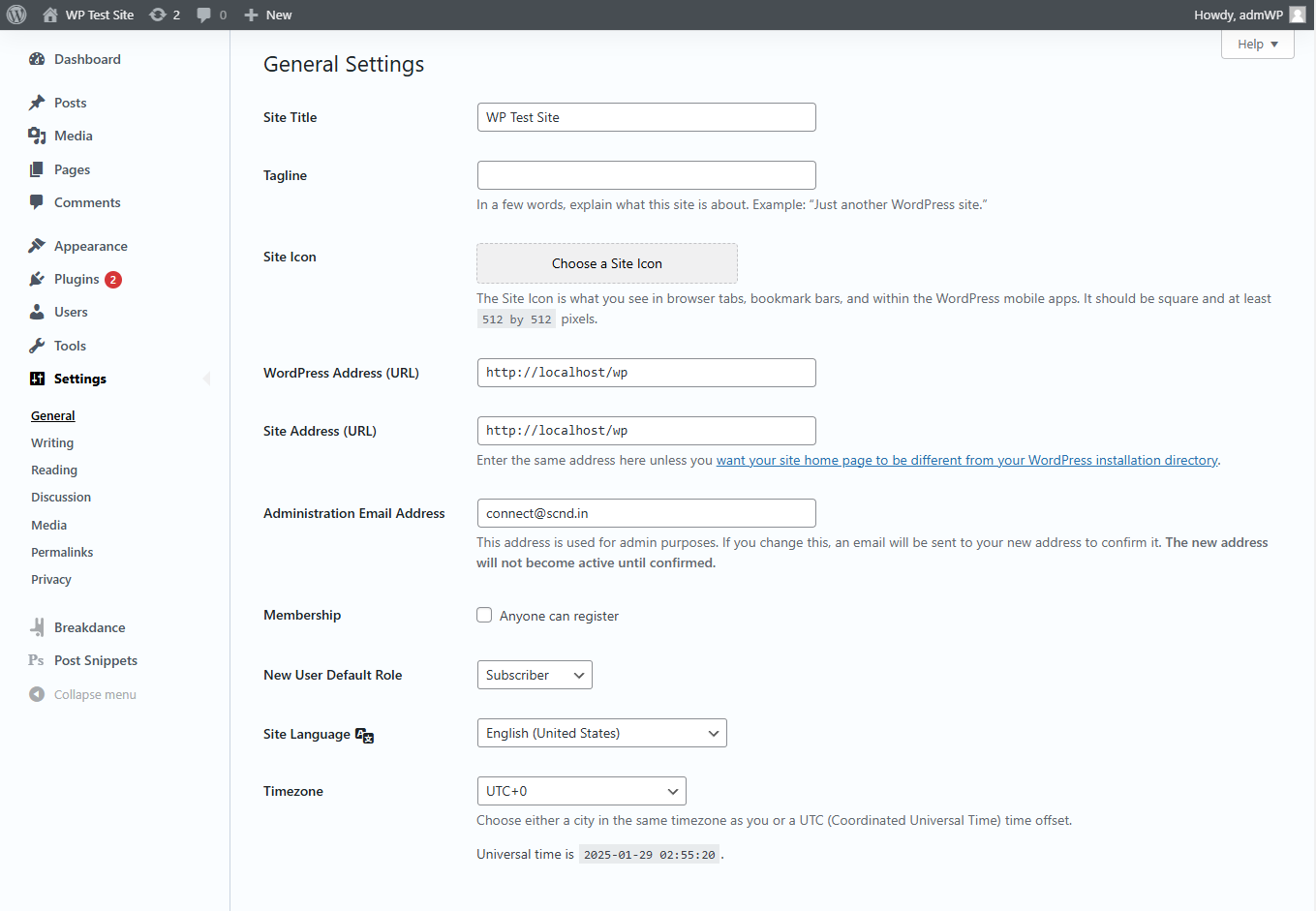Open the General settings submenu
The height and width of the screenshot is (911, 1316).
coord(53,415)
